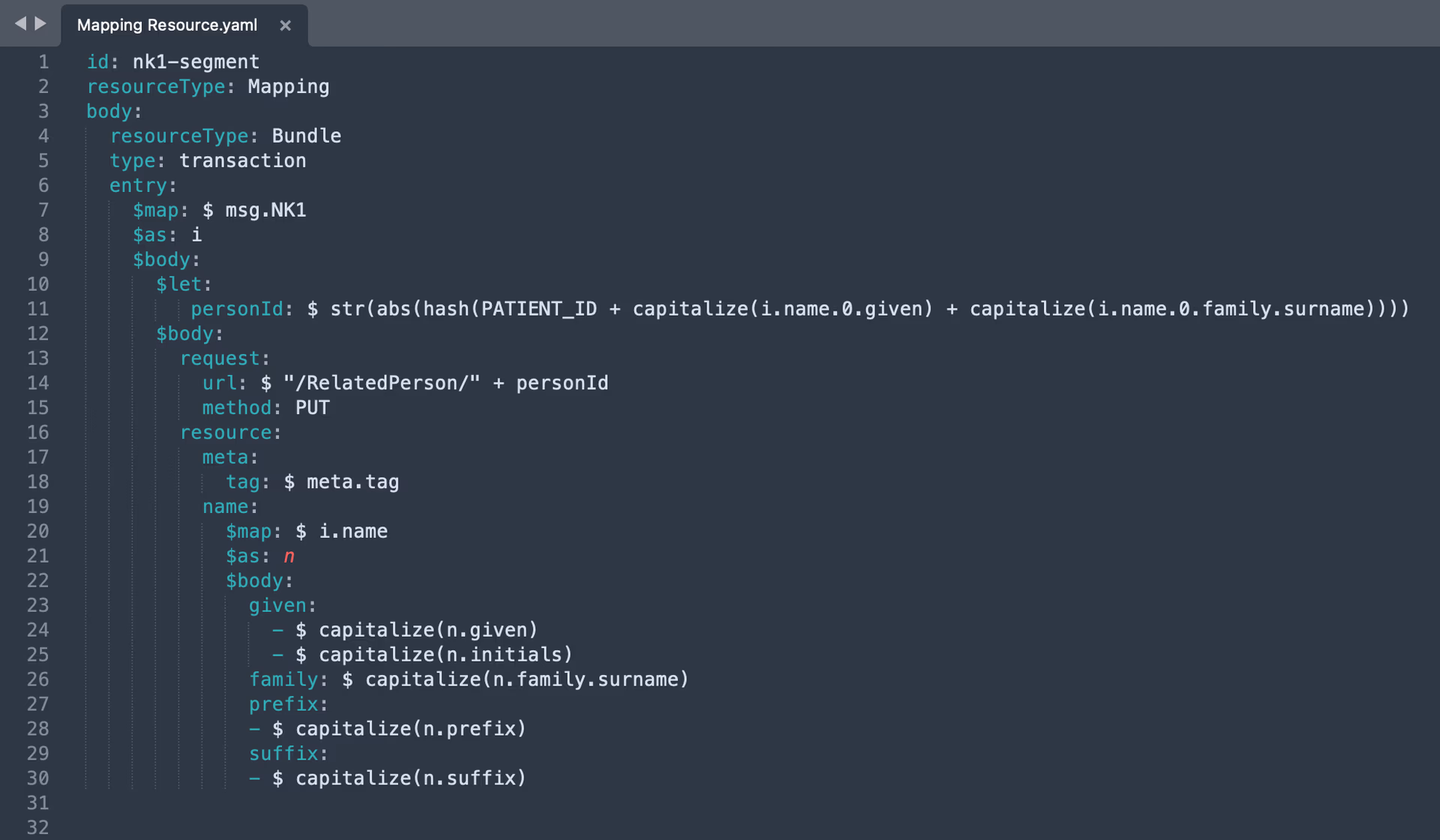Click the family key on line 26

(283, 679)
